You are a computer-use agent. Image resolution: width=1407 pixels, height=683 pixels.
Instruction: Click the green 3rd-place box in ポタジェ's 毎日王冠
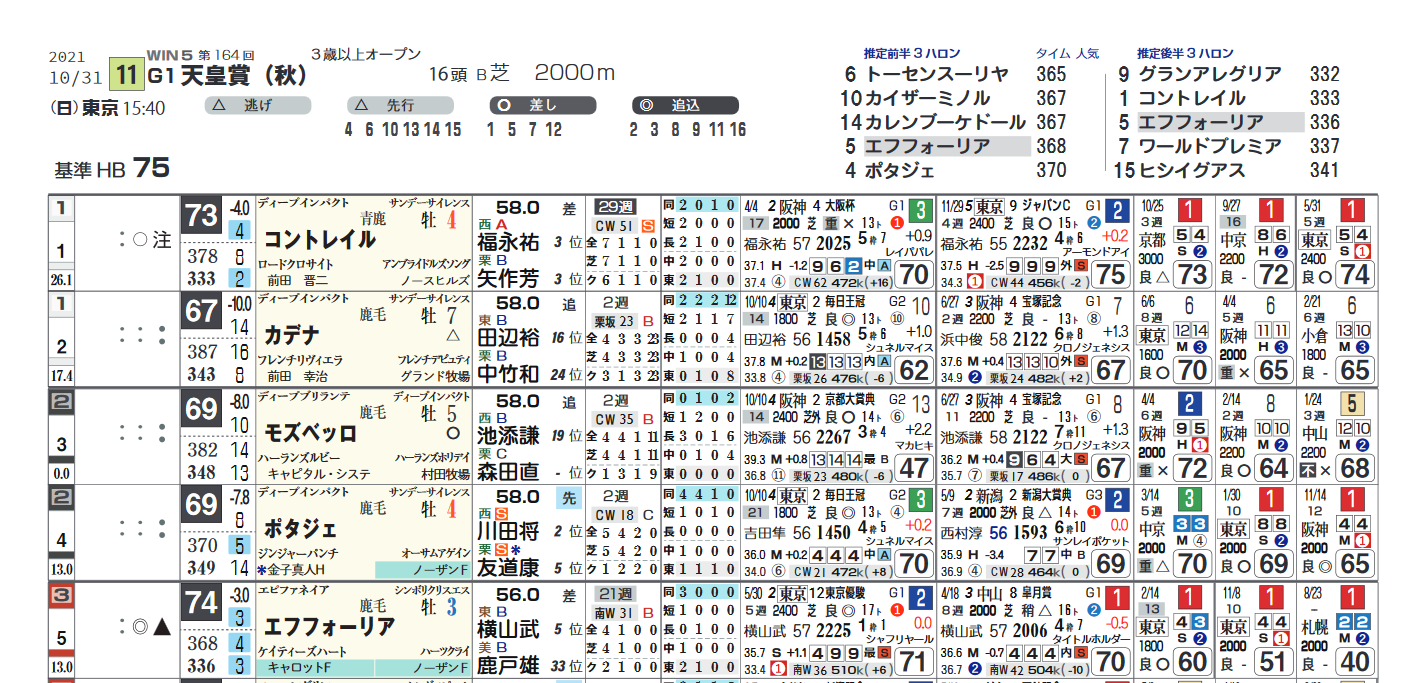[921, 500]
